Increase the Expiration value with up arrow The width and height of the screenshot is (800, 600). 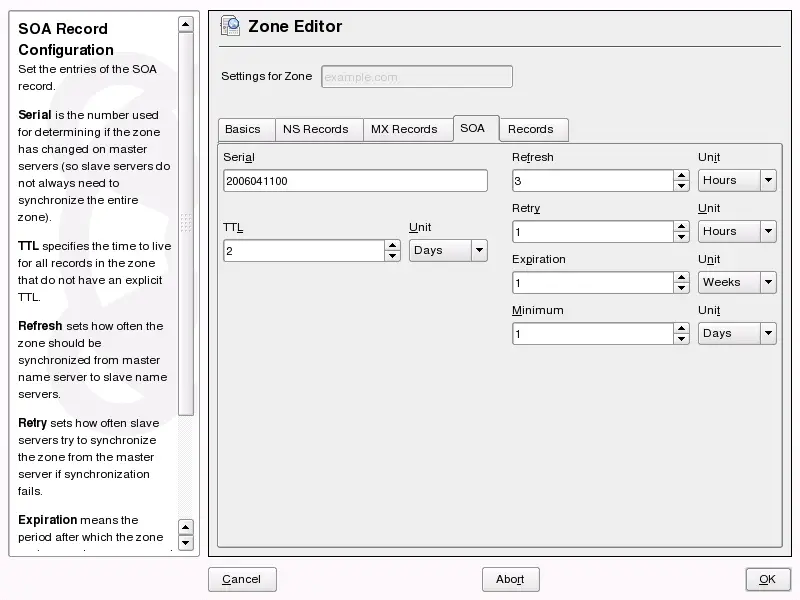pos(681,277)
